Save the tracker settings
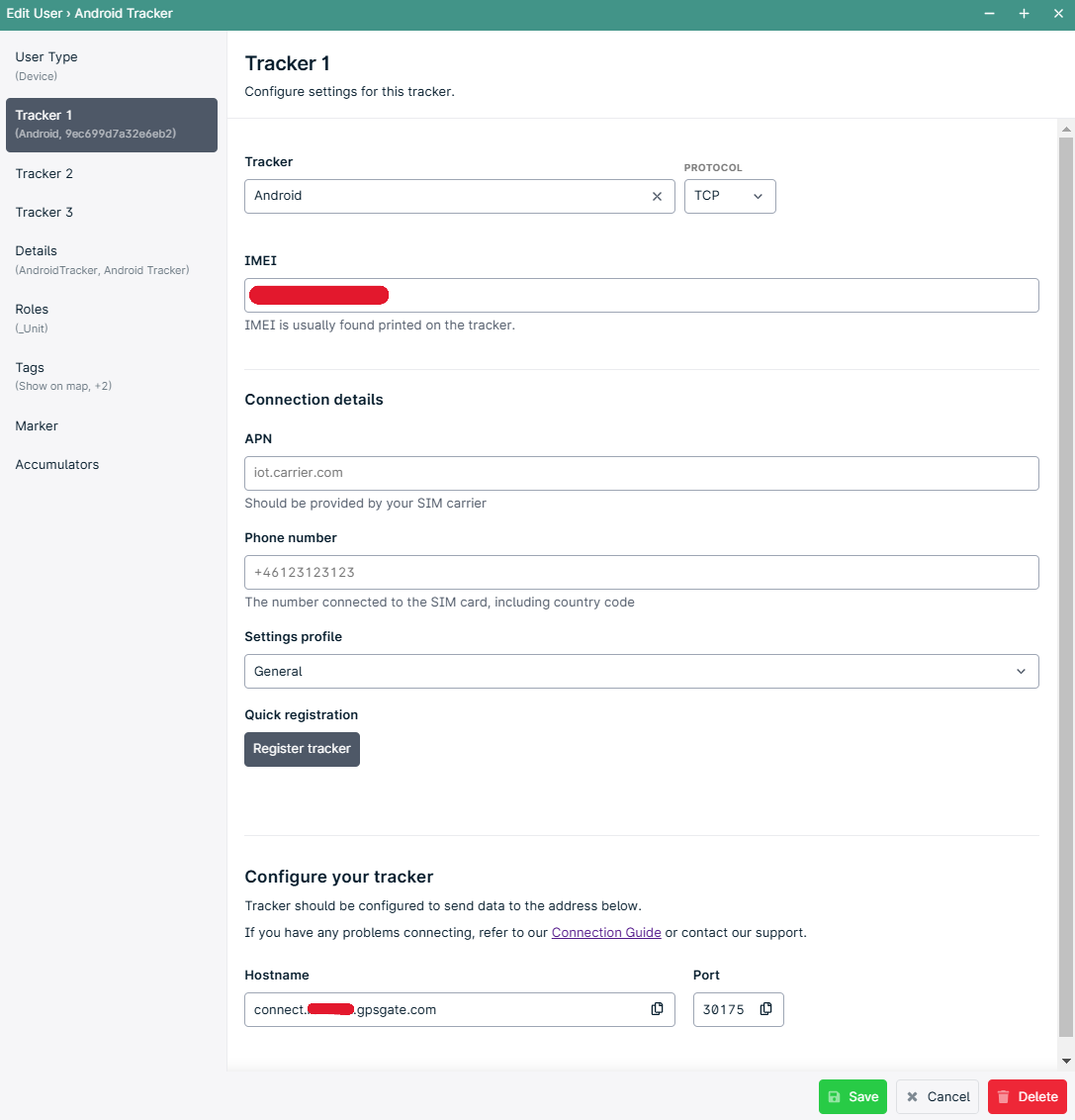The width and height of the screenshot is (1075, 1120). tap(852, 1096)
